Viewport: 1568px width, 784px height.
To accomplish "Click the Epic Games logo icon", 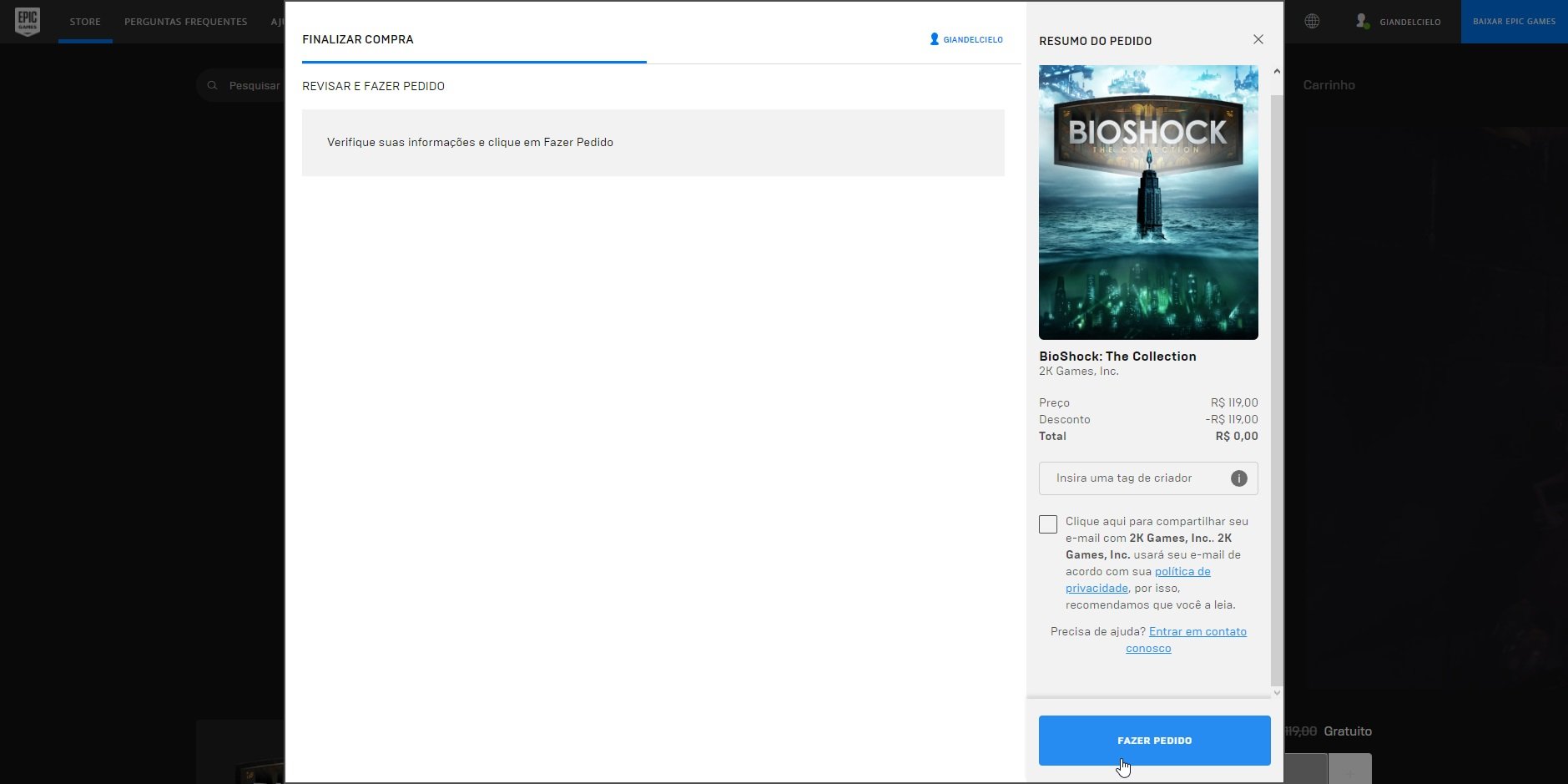I will (28, 21).
